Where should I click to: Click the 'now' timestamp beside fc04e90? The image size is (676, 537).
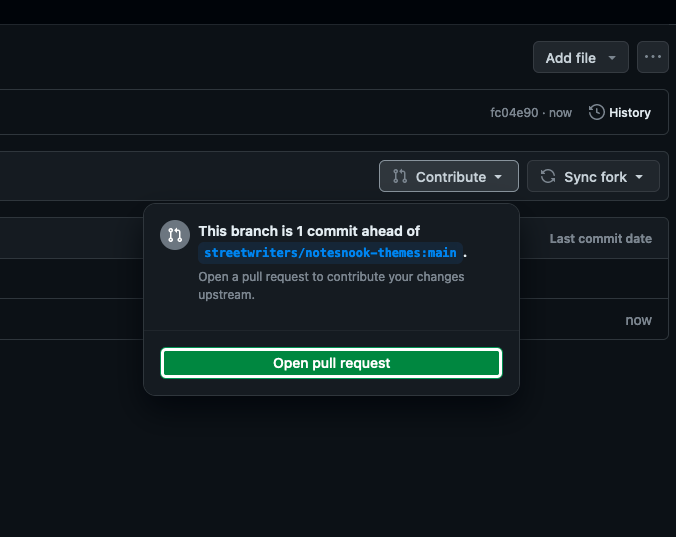(560, 113)
